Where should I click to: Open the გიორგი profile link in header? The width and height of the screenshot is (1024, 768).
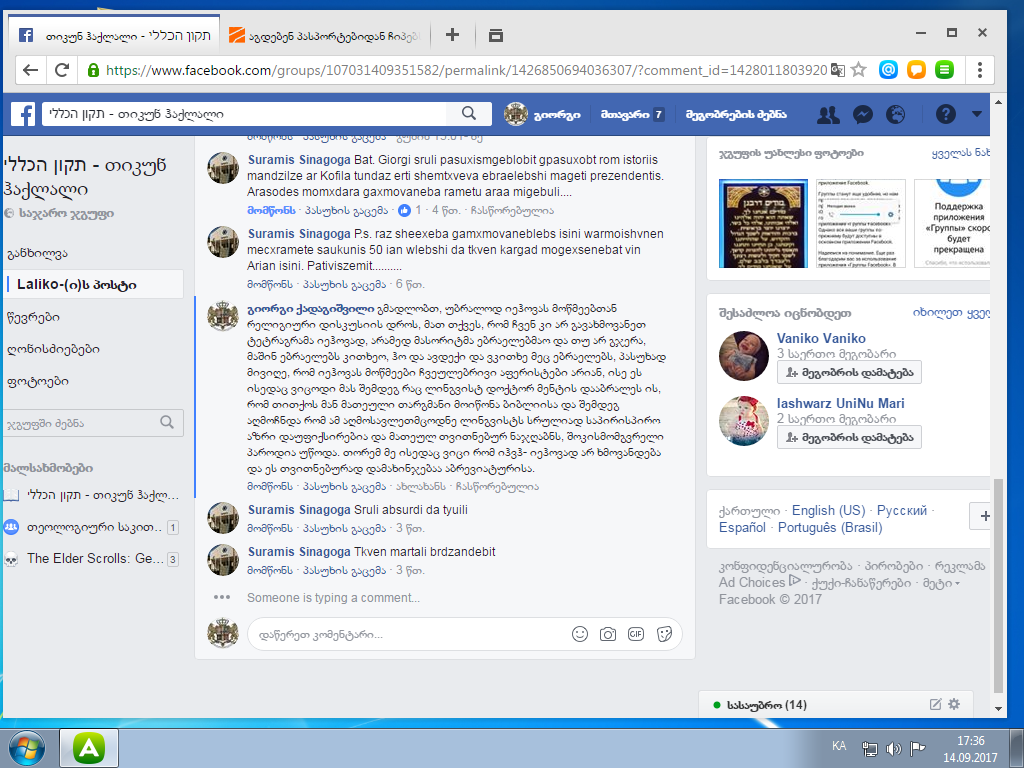pyautogui.click(x=543, y=114)
